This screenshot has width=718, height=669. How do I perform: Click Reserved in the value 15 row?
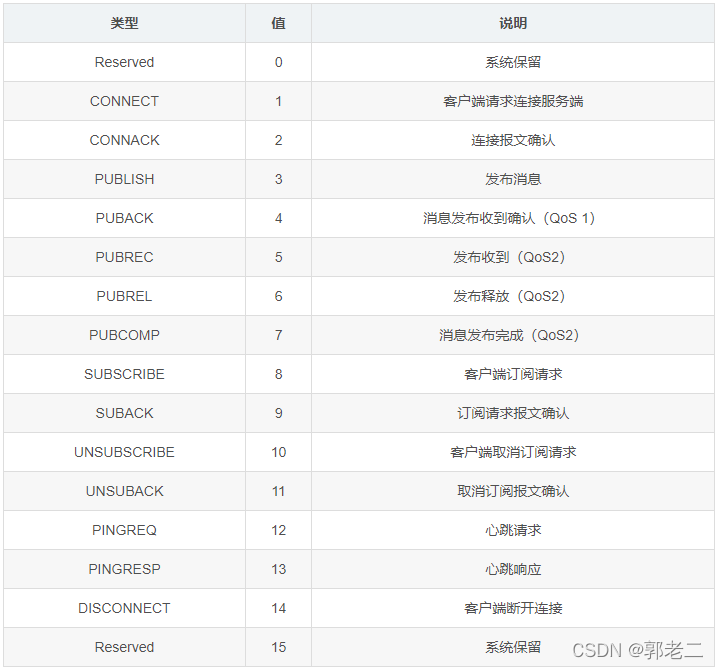pos(124,647)
